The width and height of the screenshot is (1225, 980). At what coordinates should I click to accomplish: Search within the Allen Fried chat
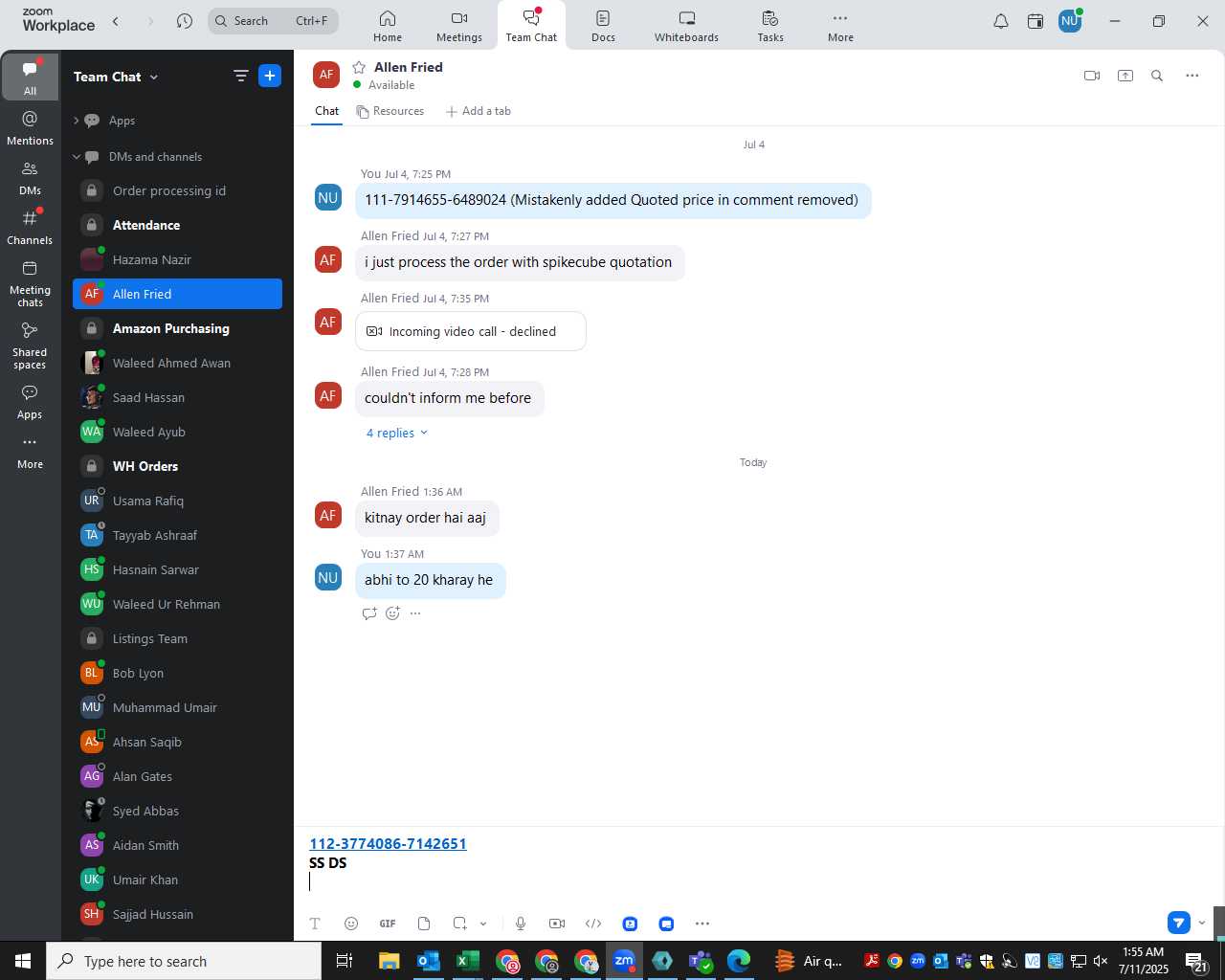pos(1157,76)
